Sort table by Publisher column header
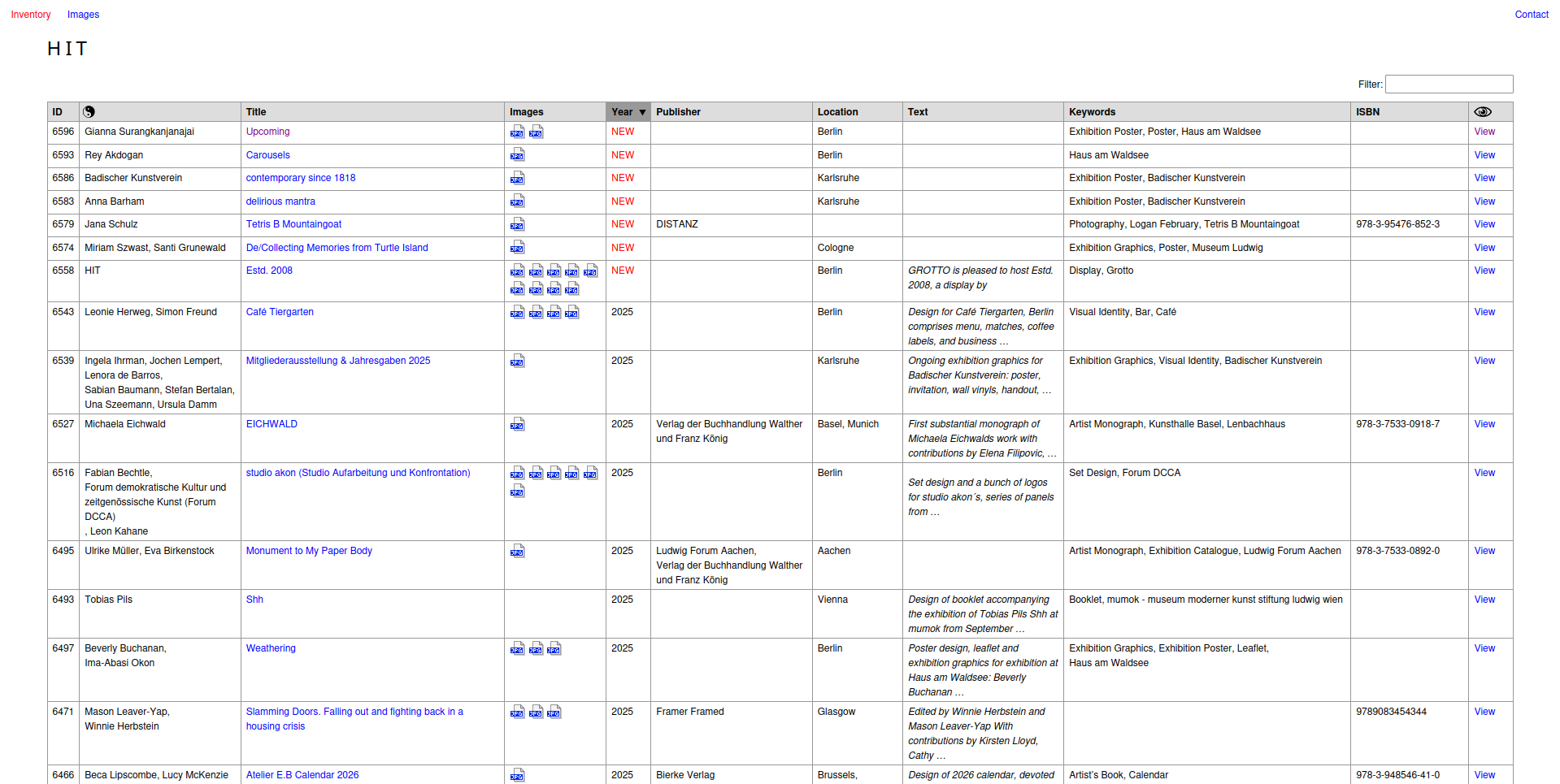Screen dimensions: 1560x784 pos(678,112)
